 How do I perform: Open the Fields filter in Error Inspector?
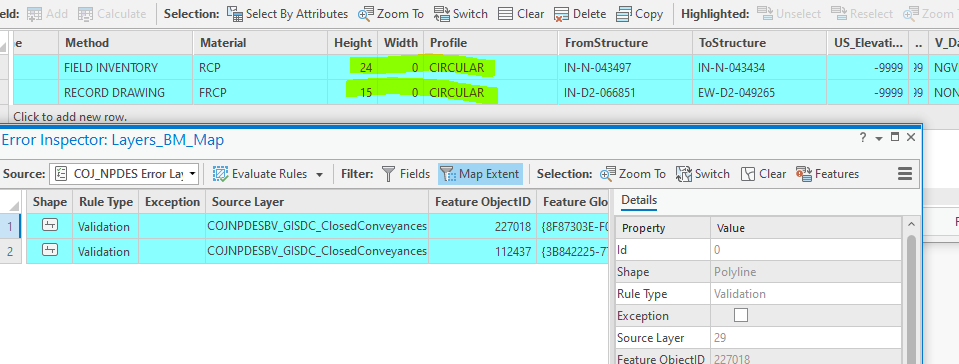[x=405, y=174]
